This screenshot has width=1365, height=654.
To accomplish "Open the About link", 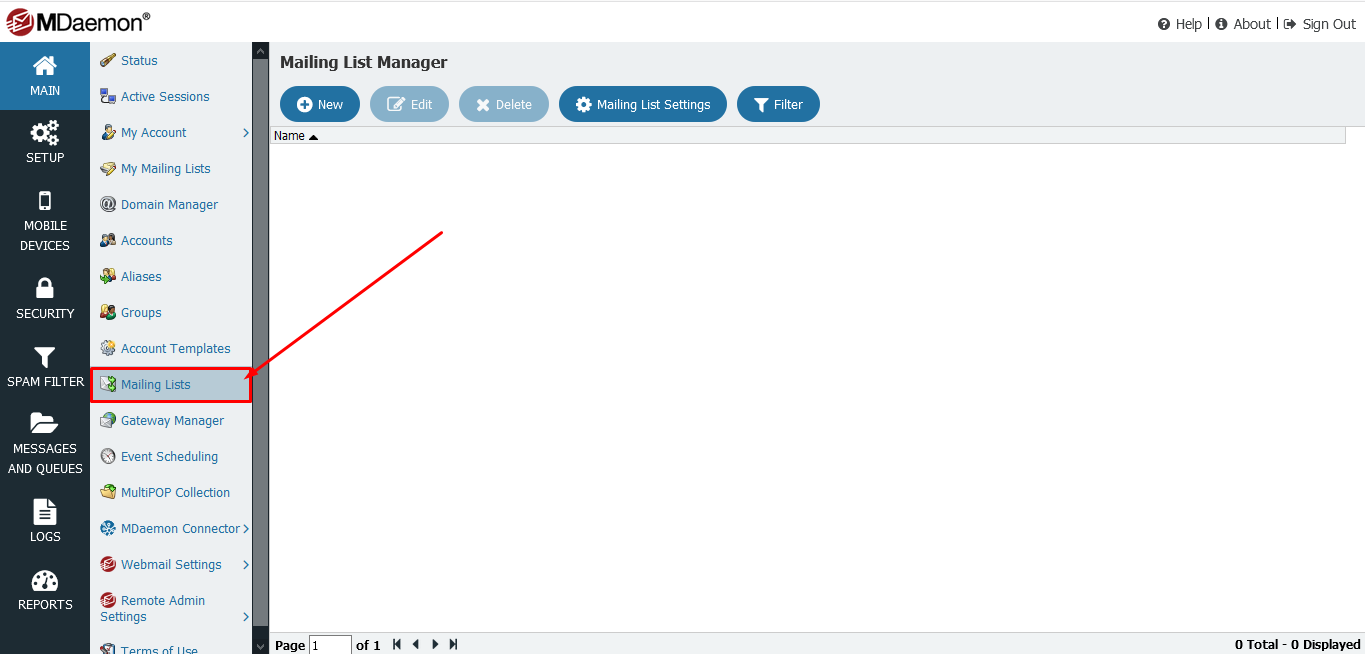I will click(x=1243, y=24).
